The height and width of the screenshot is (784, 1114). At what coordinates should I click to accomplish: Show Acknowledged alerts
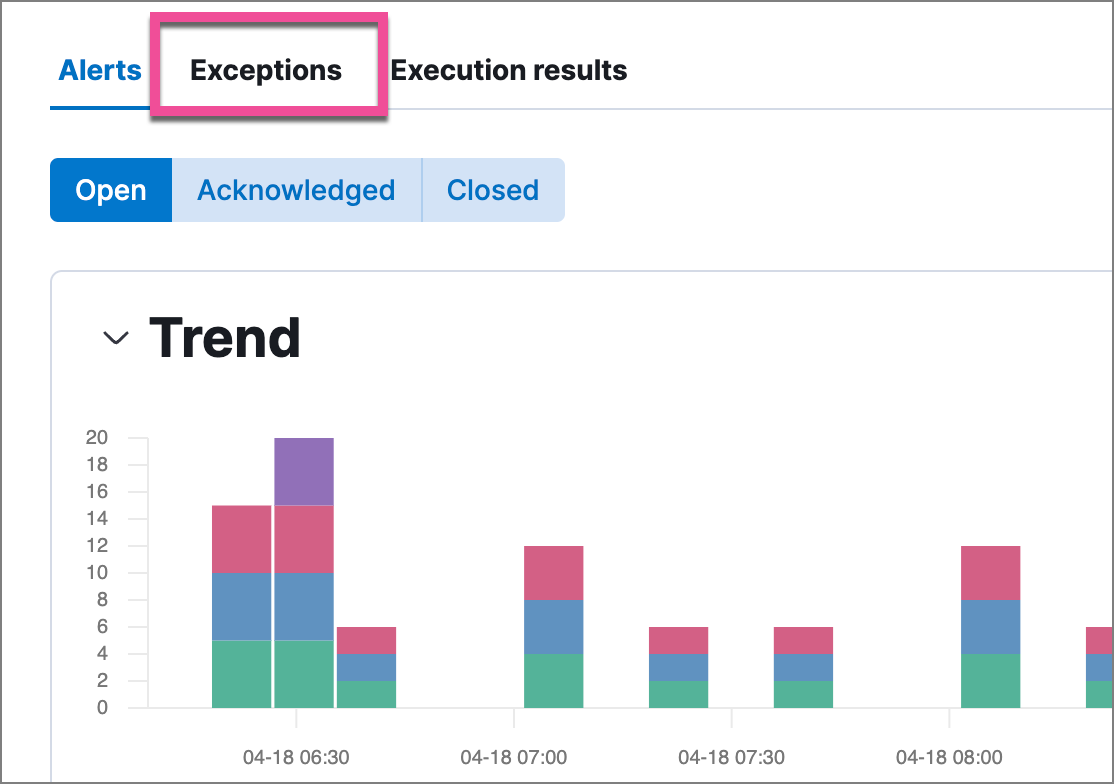tap(297, 190)
